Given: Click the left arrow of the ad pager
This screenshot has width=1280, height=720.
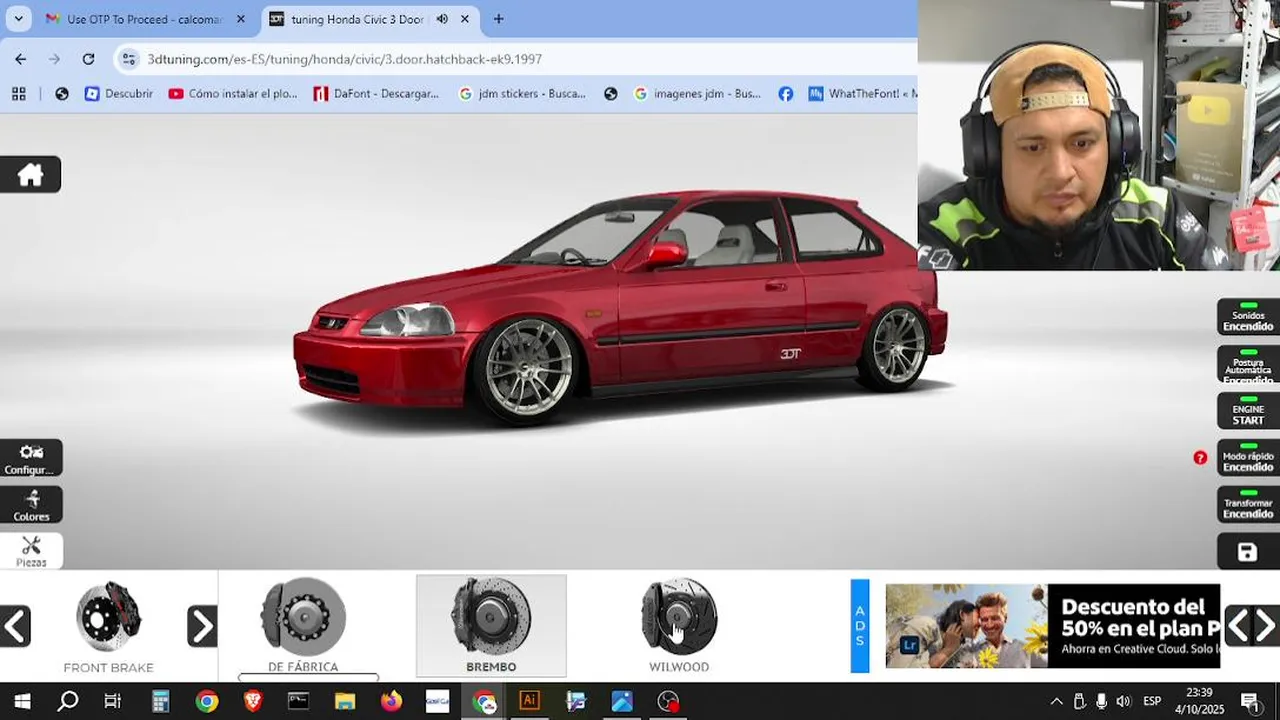Looking at the screenshot, I should pyautogui.click(x=1238, y=626).
